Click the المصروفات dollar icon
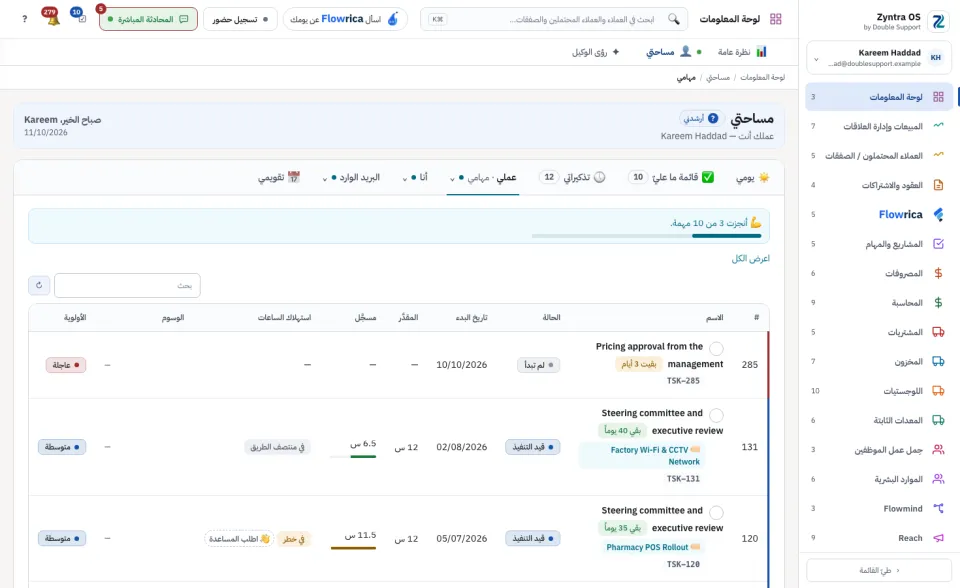 [x=938, y=273]
